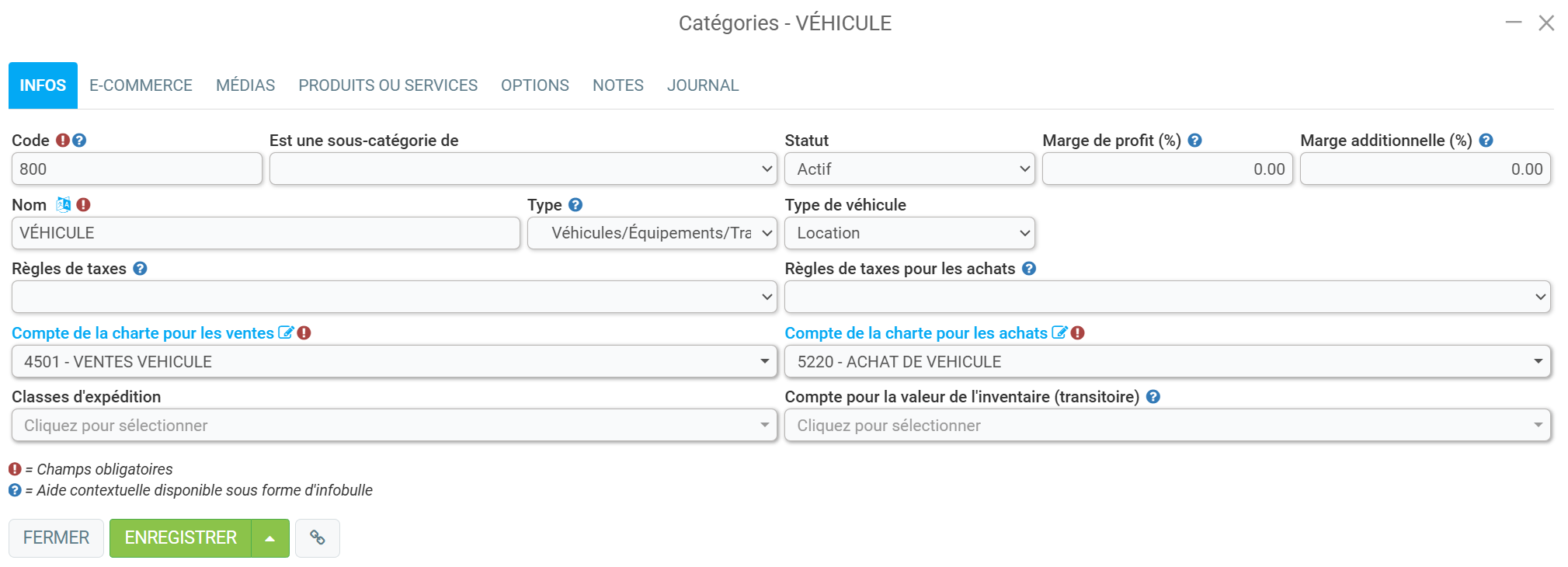Click edit icon beside Compte de la charte pour les achats
Viewport: 1568px width, 567px height.
pos(1059,332)
